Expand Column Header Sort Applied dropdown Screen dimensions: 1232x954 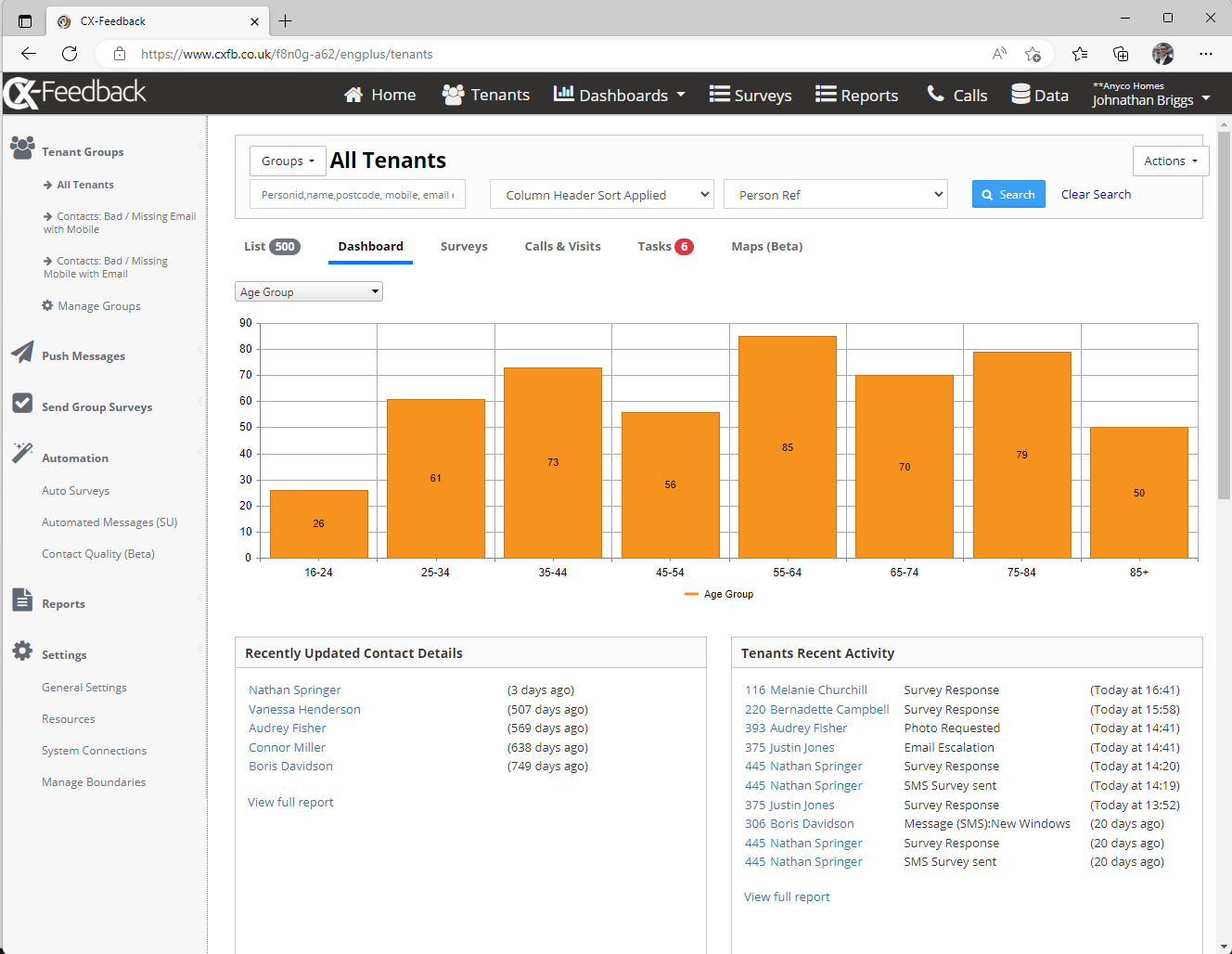click(x=602, y=194)
